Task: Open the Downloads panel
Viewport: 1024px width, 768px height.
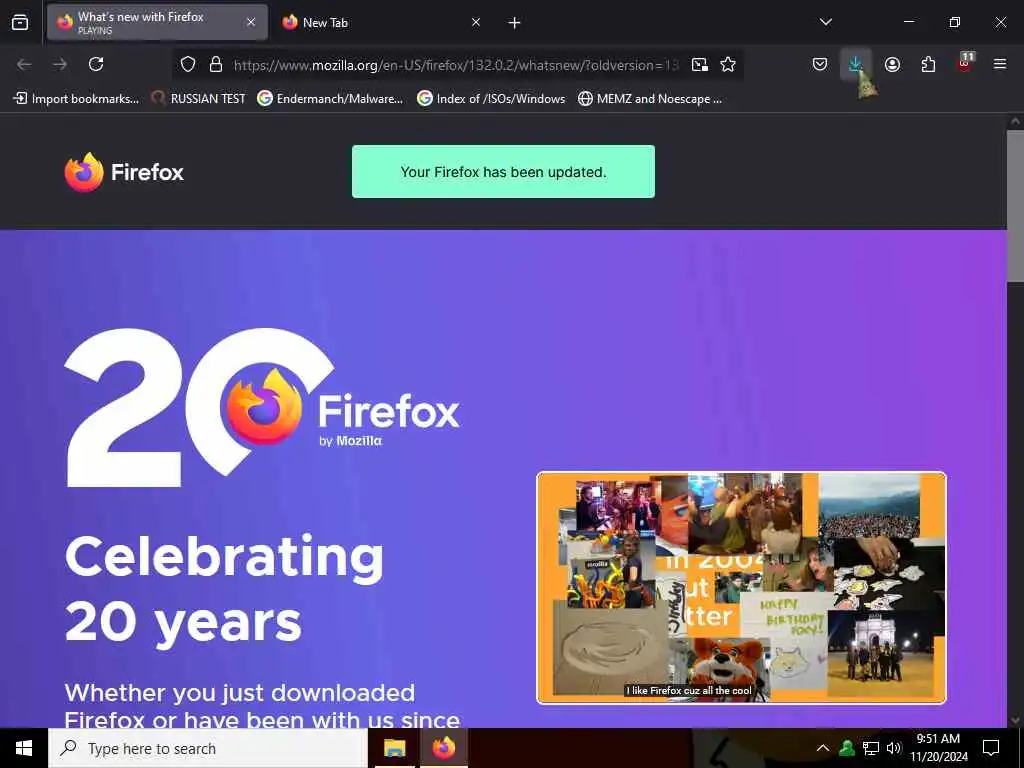Action: [856, 64]
